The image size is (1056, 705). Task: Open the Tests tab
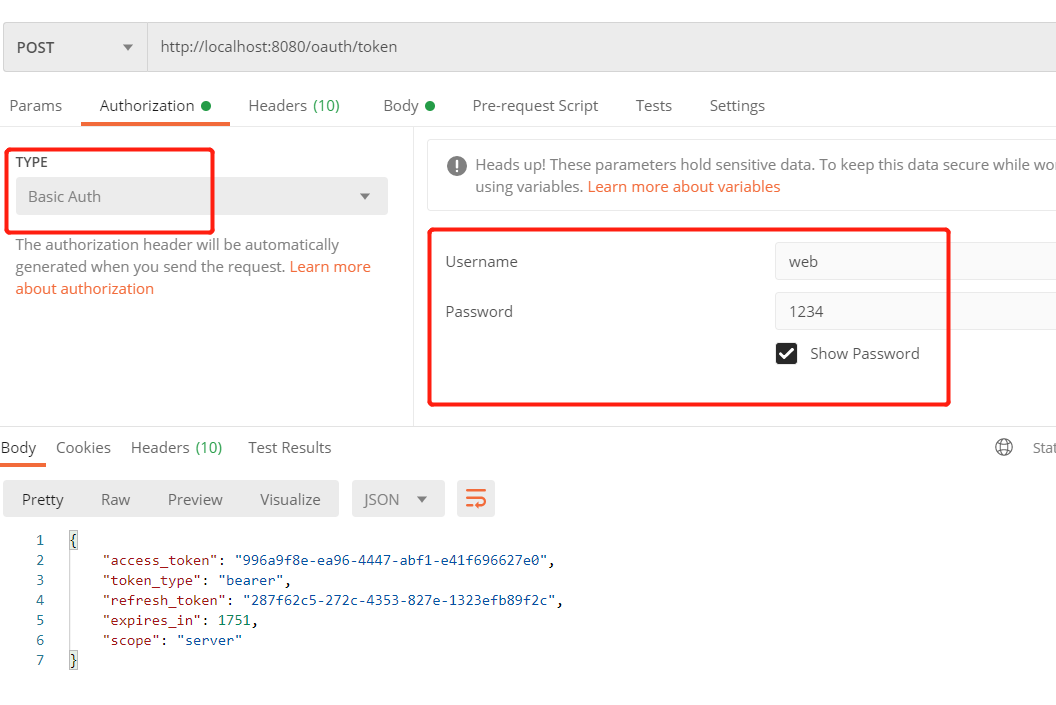click(653, 106)
